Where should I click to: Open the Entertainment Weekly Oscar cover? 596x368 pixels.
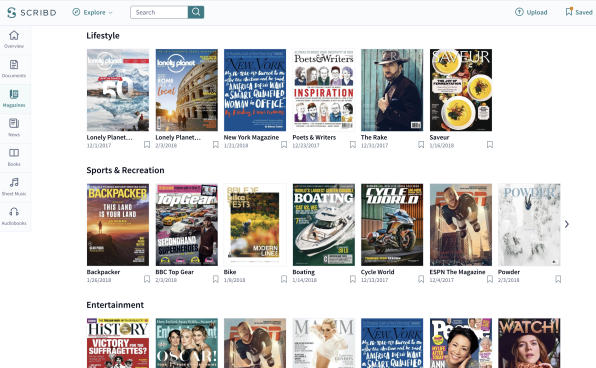[x=187, y=343]
